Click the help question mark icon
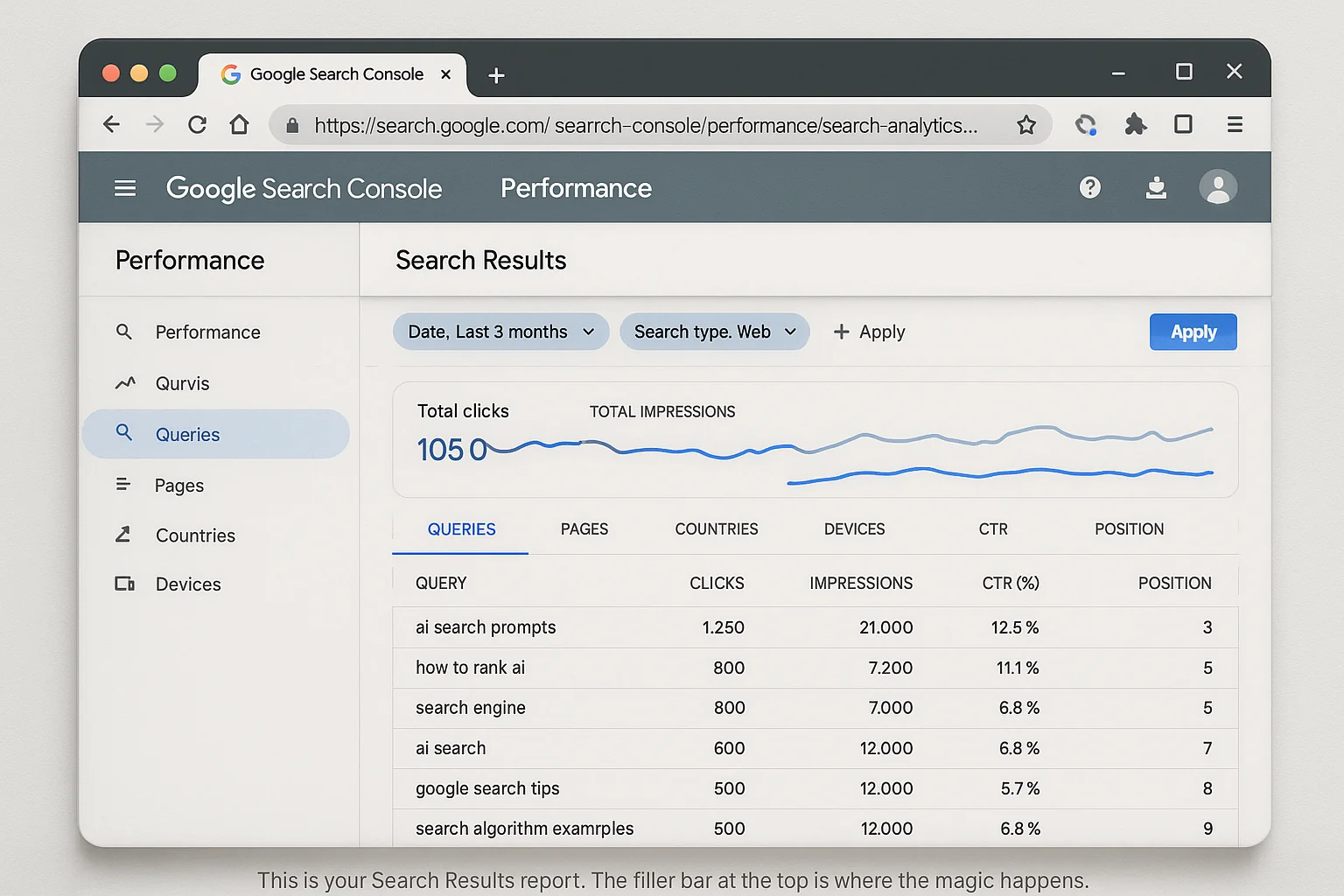The width and height of the screenshot is (1344, 896). 1089,186
